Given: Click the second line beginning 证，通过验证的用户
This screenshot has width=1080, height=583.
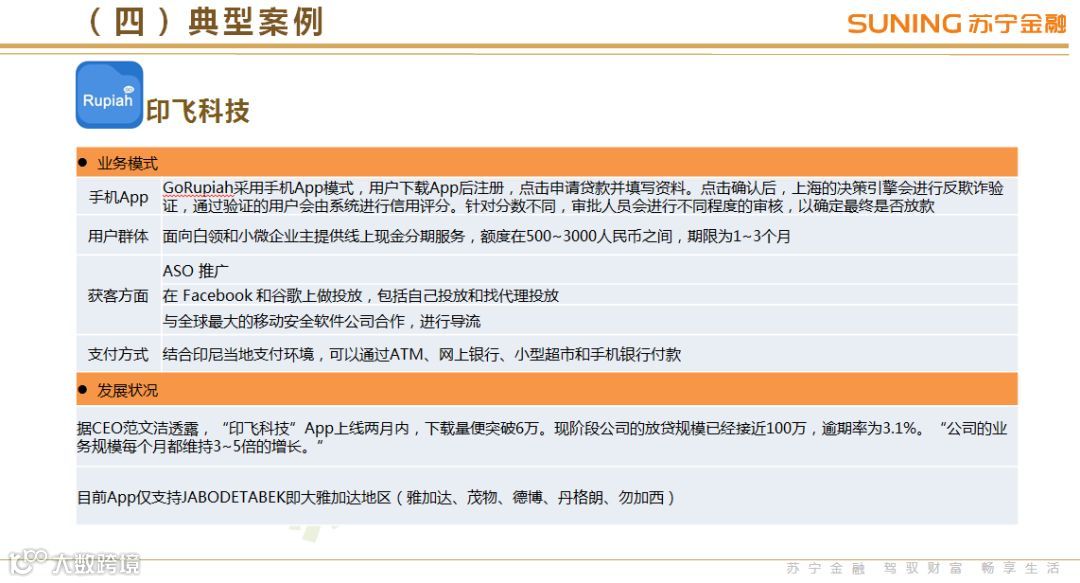Looking at the screenshot, I should 548,206.
